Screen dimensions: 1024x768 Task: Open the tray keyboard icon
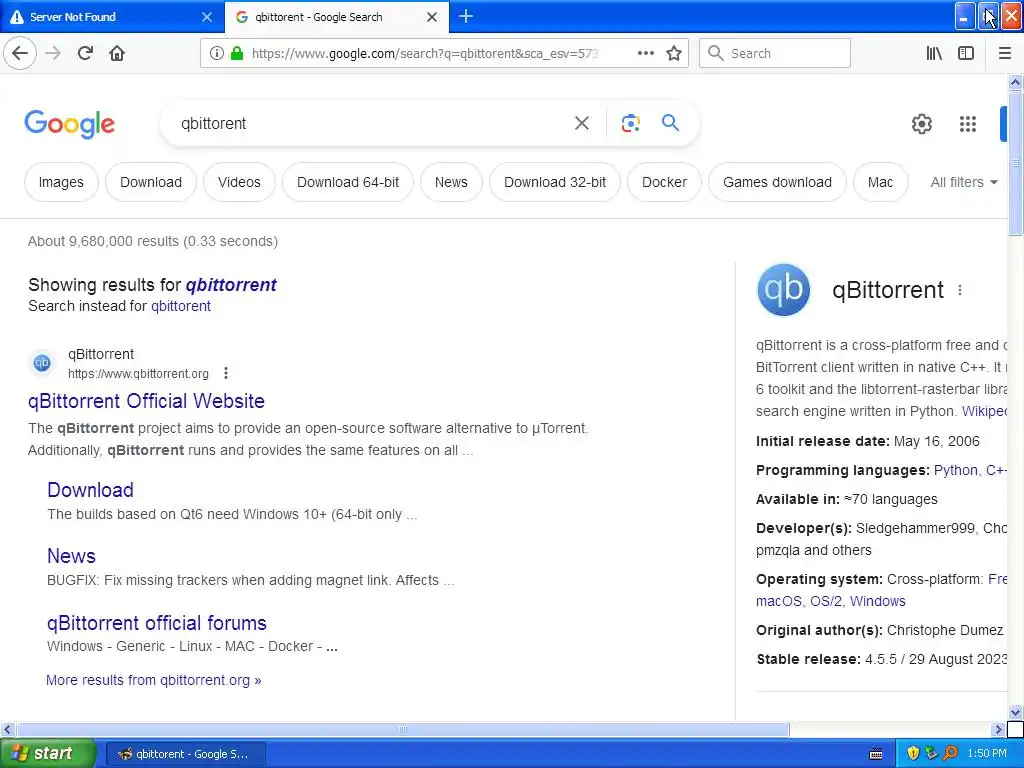pyautogui.click(x=876, y=754)
